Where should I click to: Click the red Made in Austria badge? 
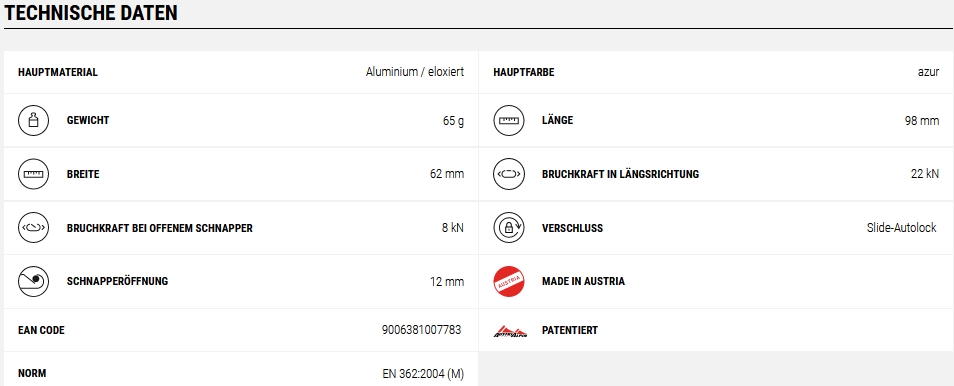pos(509,281)
